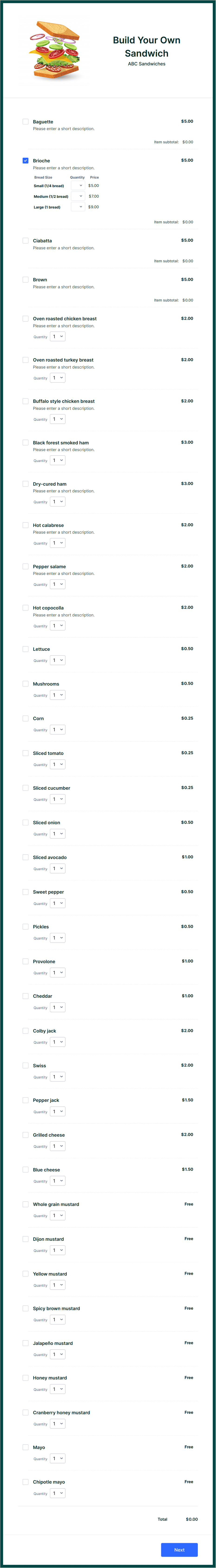Open the Medium (1/2 bread) quantity dropdown
The image size is (216, 1568).
point(78,196)
